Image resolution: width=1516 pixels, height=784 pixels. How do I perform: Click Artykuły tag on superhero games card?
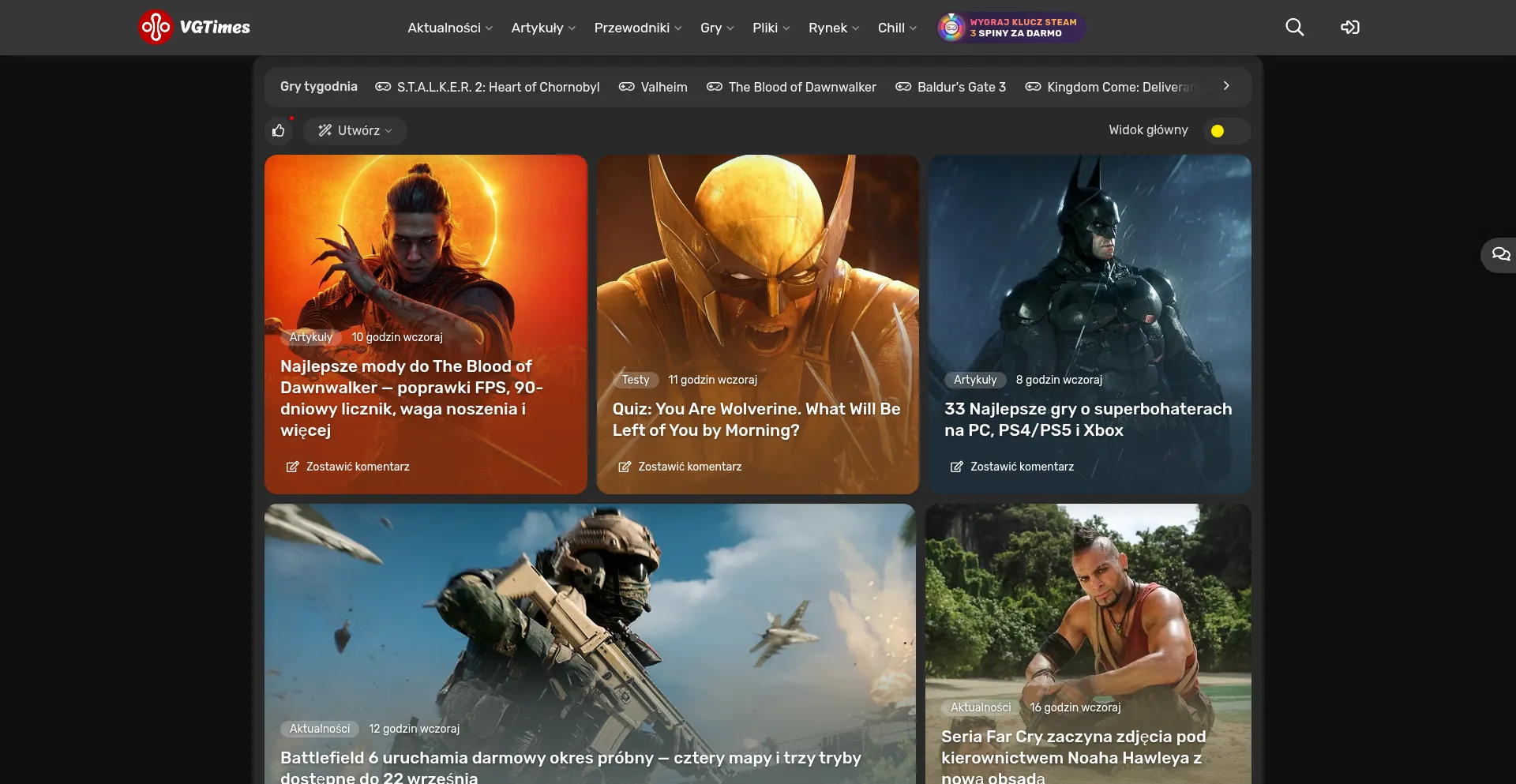(x=975, y=380)
